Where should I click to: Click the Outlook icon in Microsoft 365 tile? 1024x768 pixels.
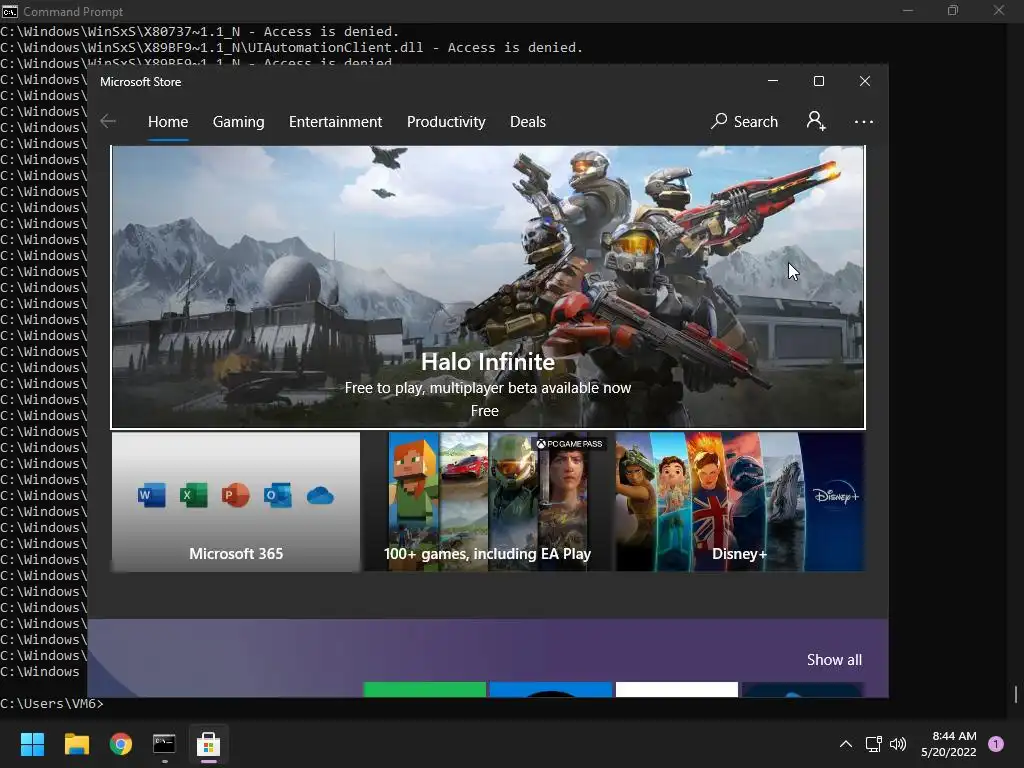[278, 496]
